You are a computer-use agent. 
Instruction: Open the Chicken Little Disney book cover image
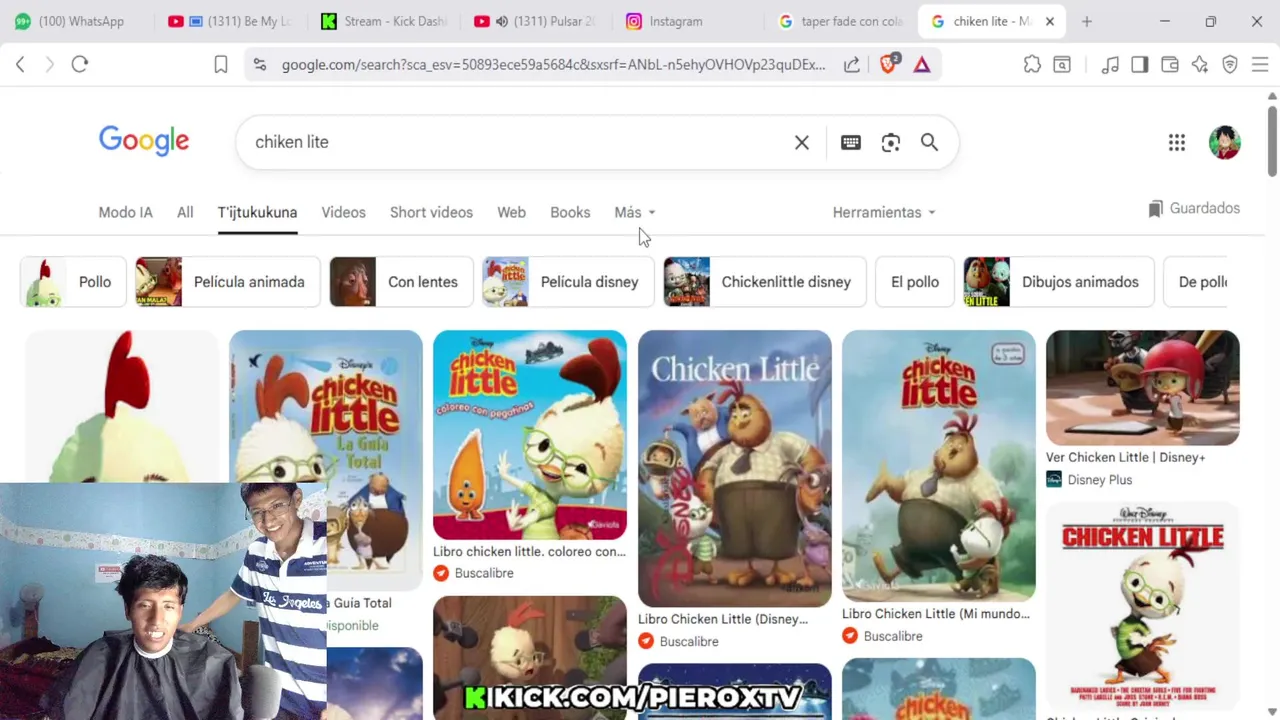click(x=735, y=468)
